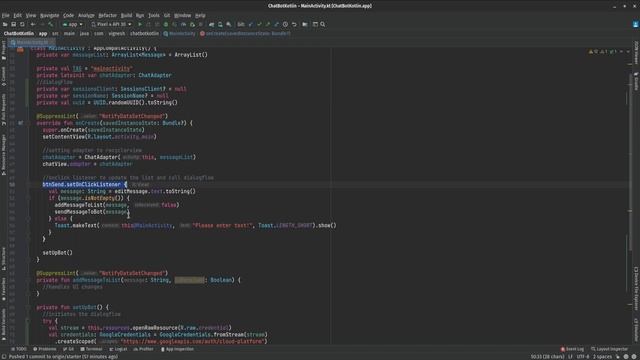Viewport: 640px width, 360px height.
Task: Click the MainActivity breadcrumb
Action: (x=180, y=34)
